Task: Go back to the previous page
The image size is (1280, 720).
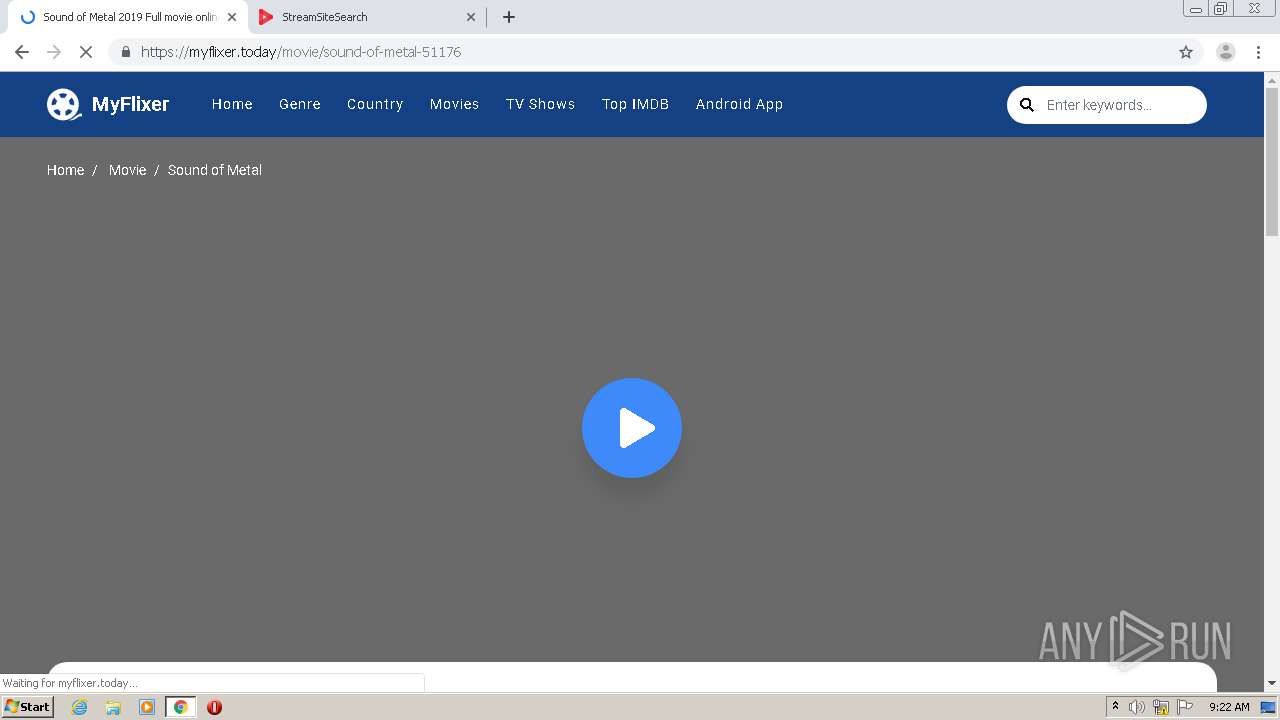Action: pyautogui.click(x=22, y=52)
